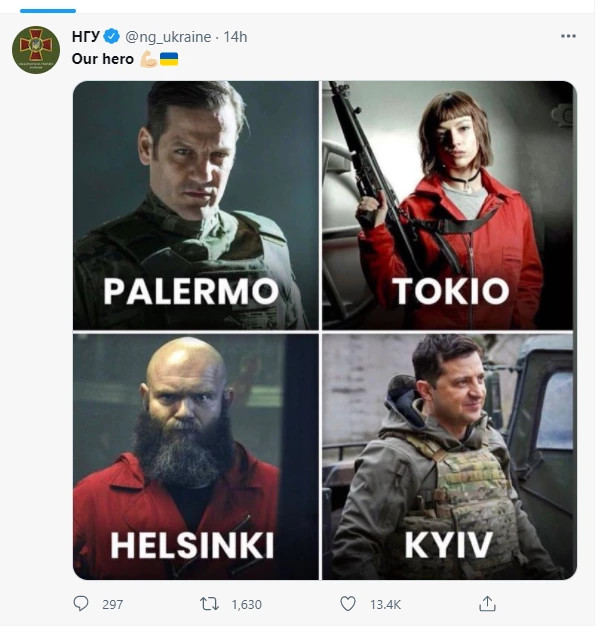Open the PALERMO image panel
Image resolution: width=609 pixels, height=626 pixels.
click(196, 205)
